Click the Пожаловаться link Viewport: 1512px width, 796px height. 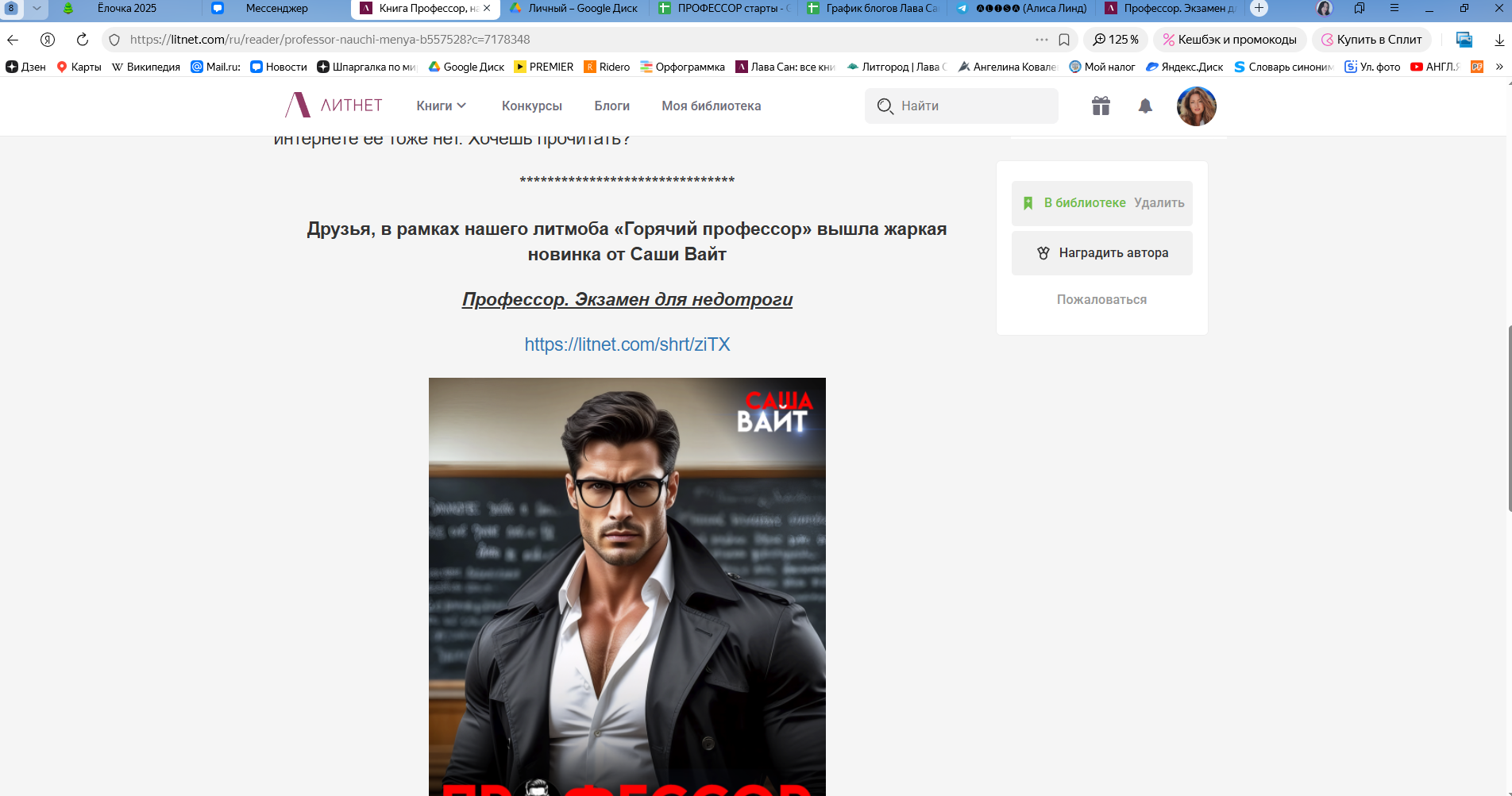coord(1102,299)
